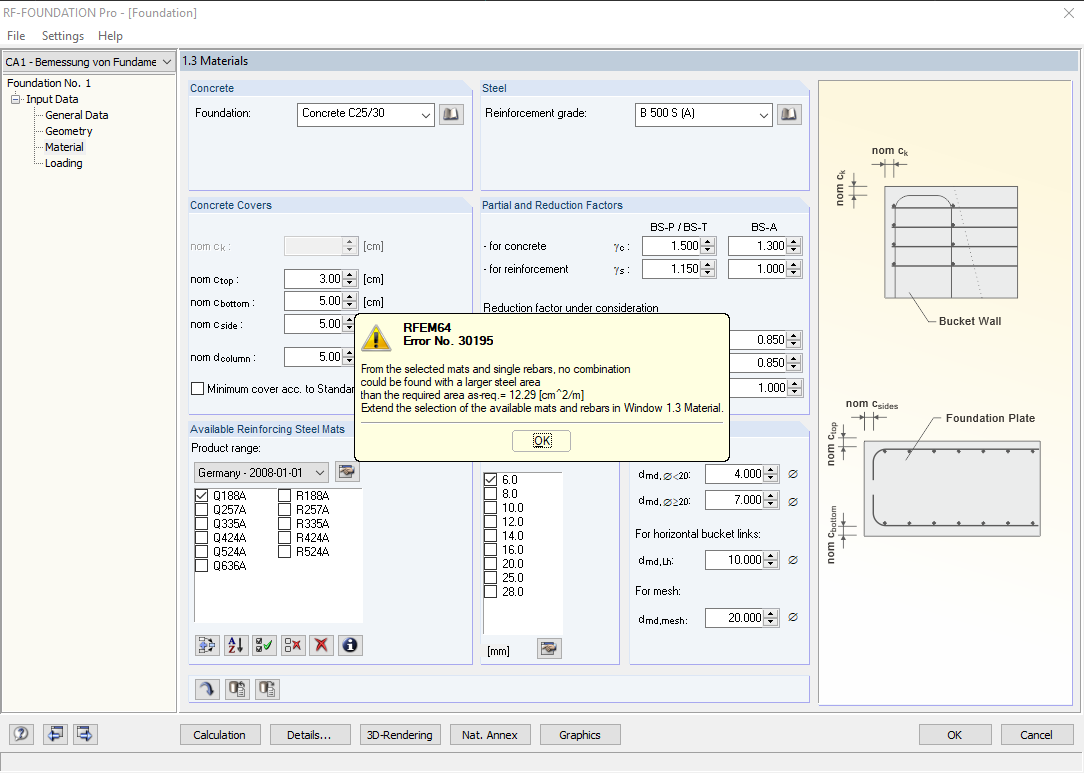This screenshot has width=1084, height=773.
Task: Uncheck the Q188A steel mat checkbox
Action: click(202, 495)
